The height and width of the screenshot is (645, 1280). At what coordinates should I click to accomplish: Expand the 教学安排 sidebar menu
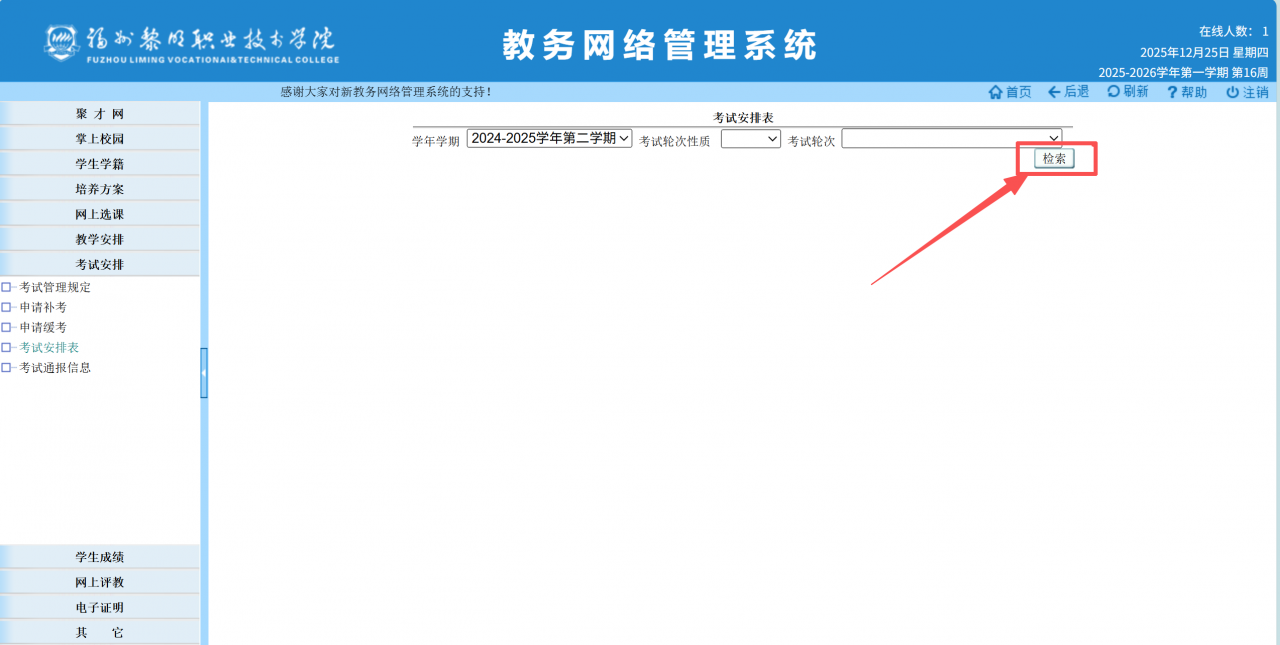(100, 239)
